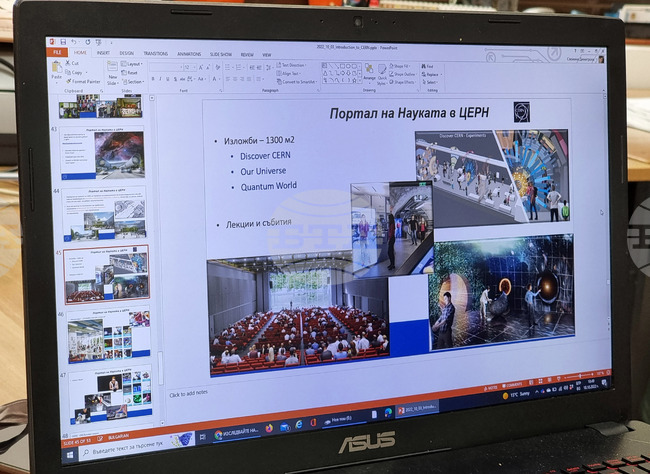Click Copy in the Clipboard group
The width and height of the screenshot is (650, 474).
[x=74, y=72]
